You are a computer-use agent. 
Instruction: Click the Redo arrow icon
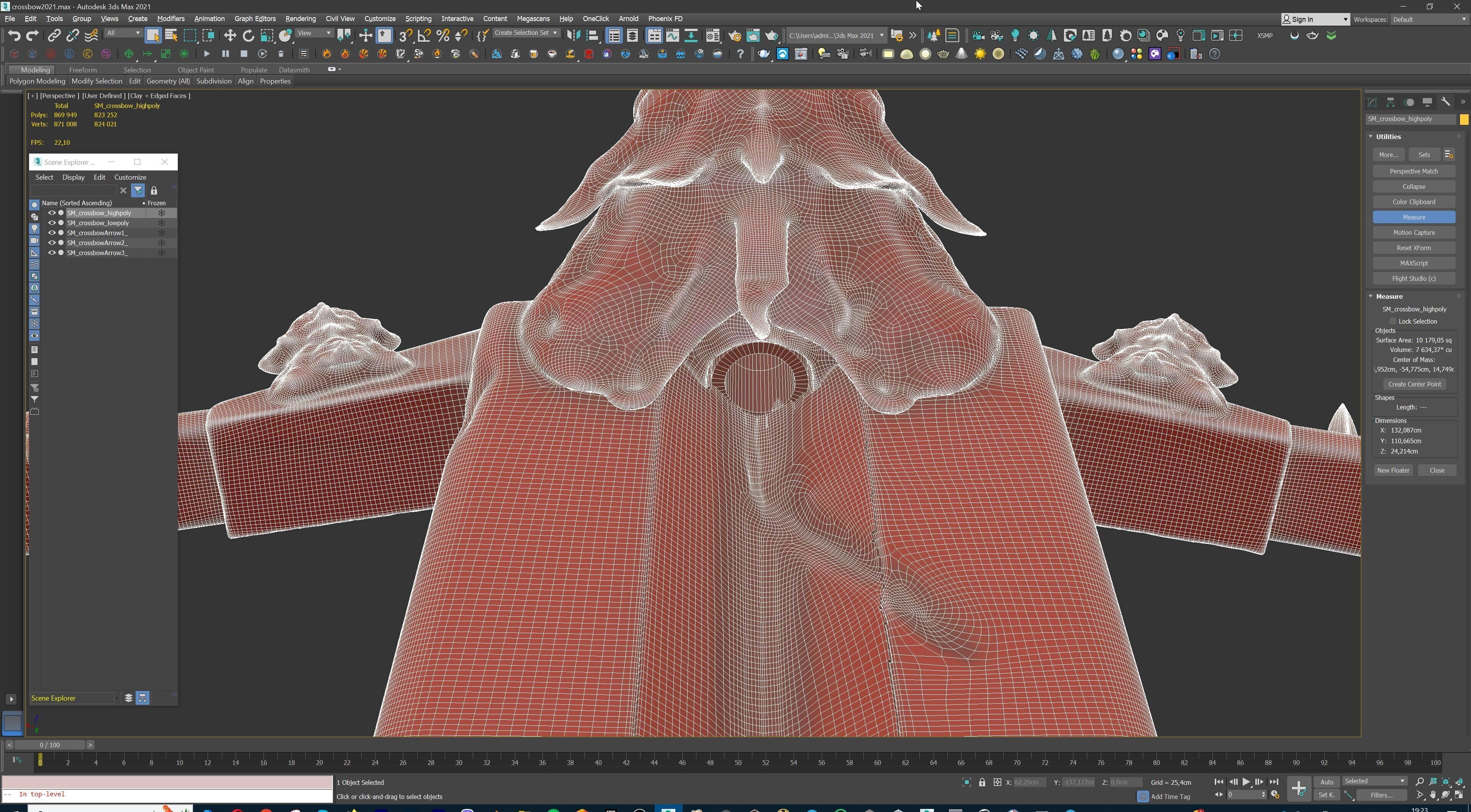[33, 35]
